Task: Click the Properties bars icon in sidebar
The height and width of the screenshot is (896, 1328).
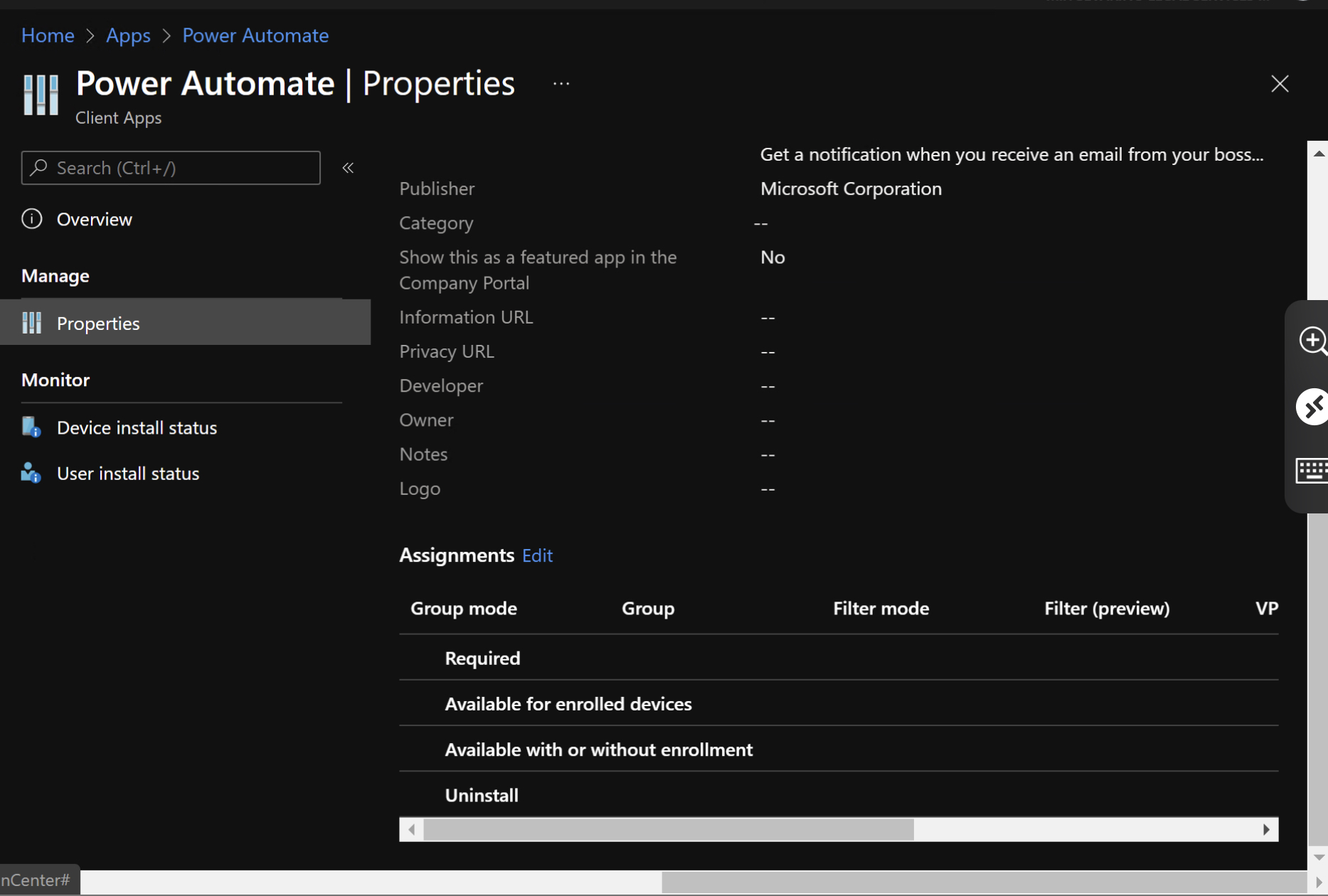Action: click(32, 323)
